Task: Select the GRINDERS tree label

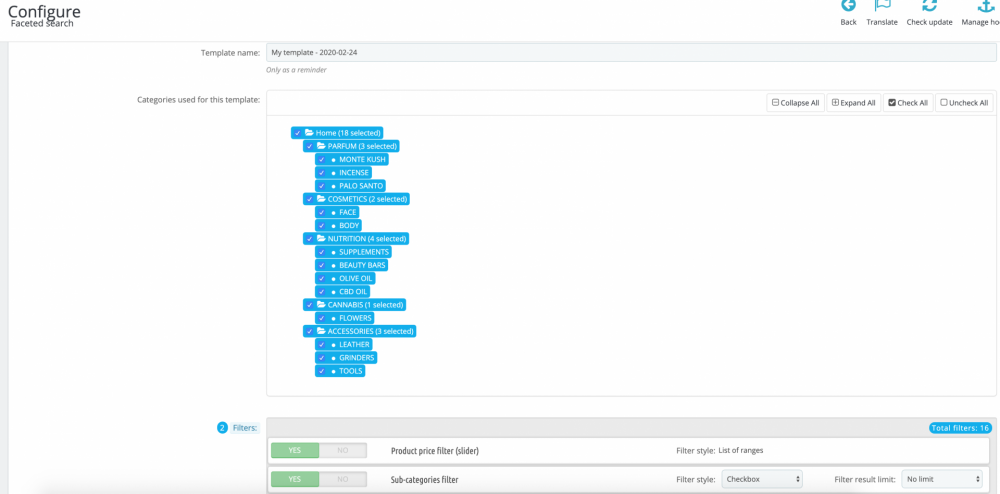Action: [357, 358]
